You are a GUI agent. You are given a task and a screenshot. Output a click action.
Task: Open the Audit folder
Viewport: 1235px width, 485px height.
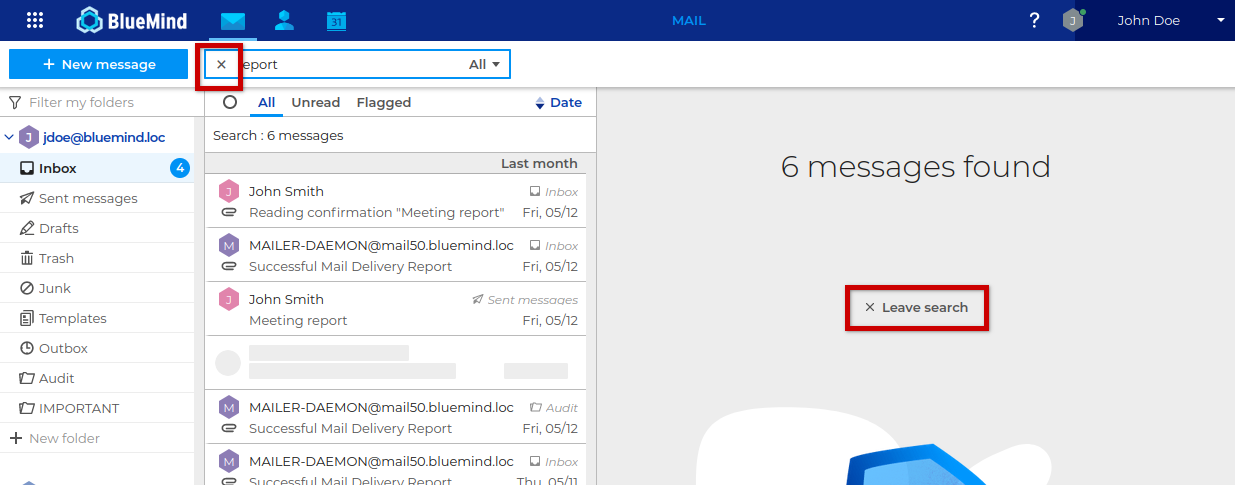(x=97, y=378)
